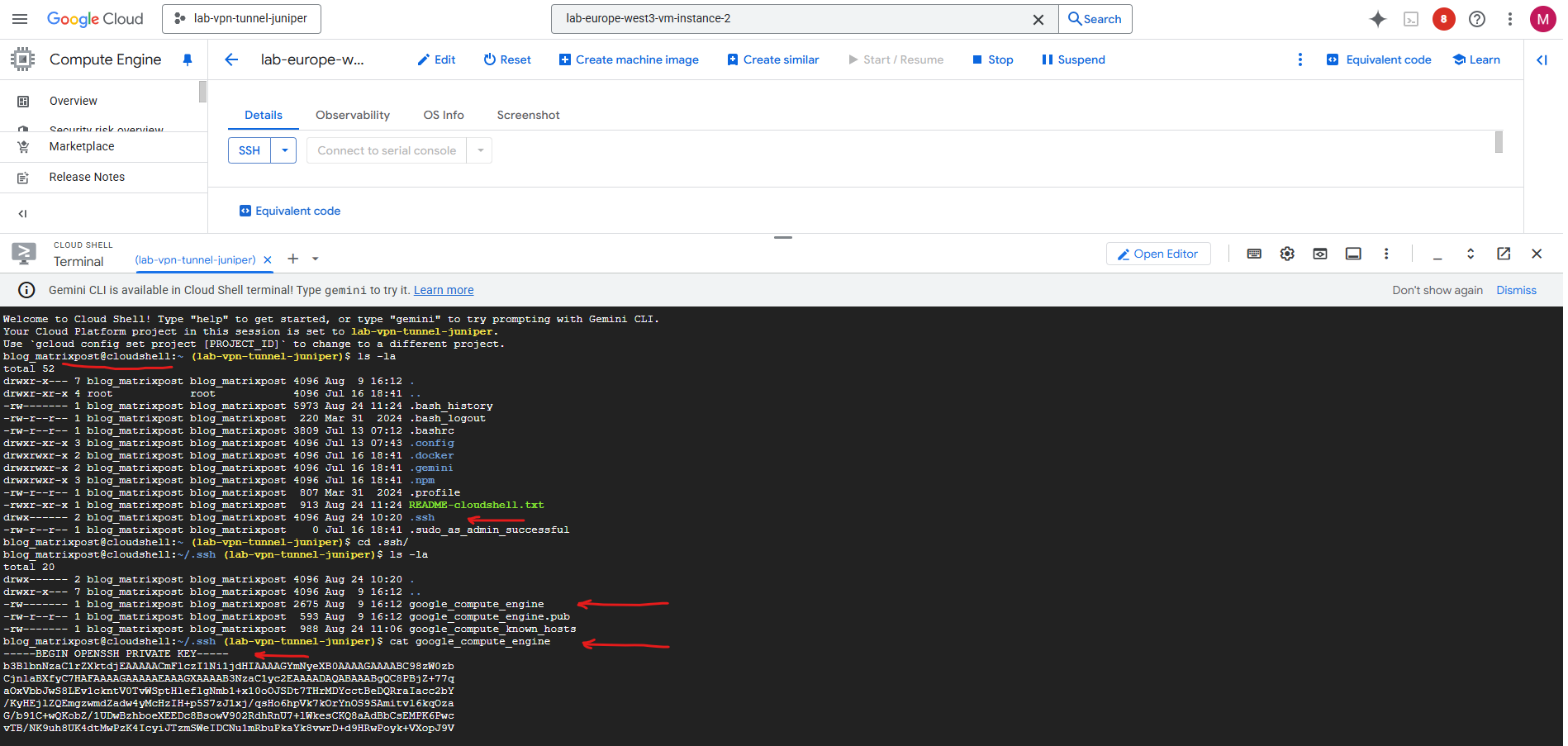The width and height of the screenshot is (1568, 746).
Task: Expand serial console options dropdown arrow
Action: click(x=480, y=150)
